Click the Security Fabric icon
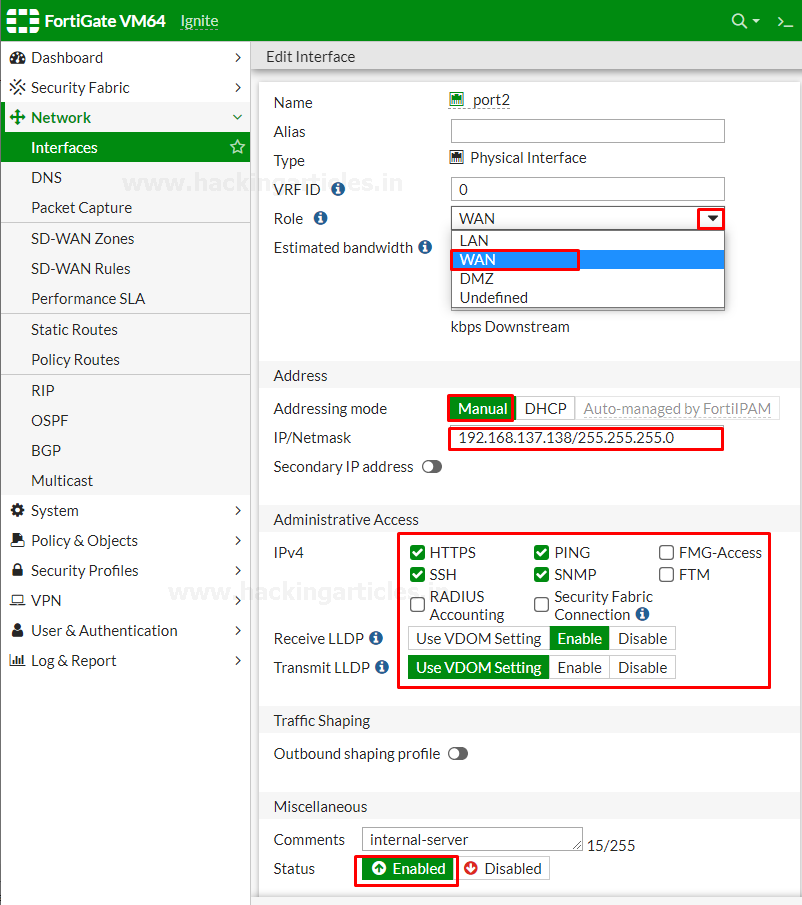The height and width of the screenshot is (905, 802). pos(18,87)
